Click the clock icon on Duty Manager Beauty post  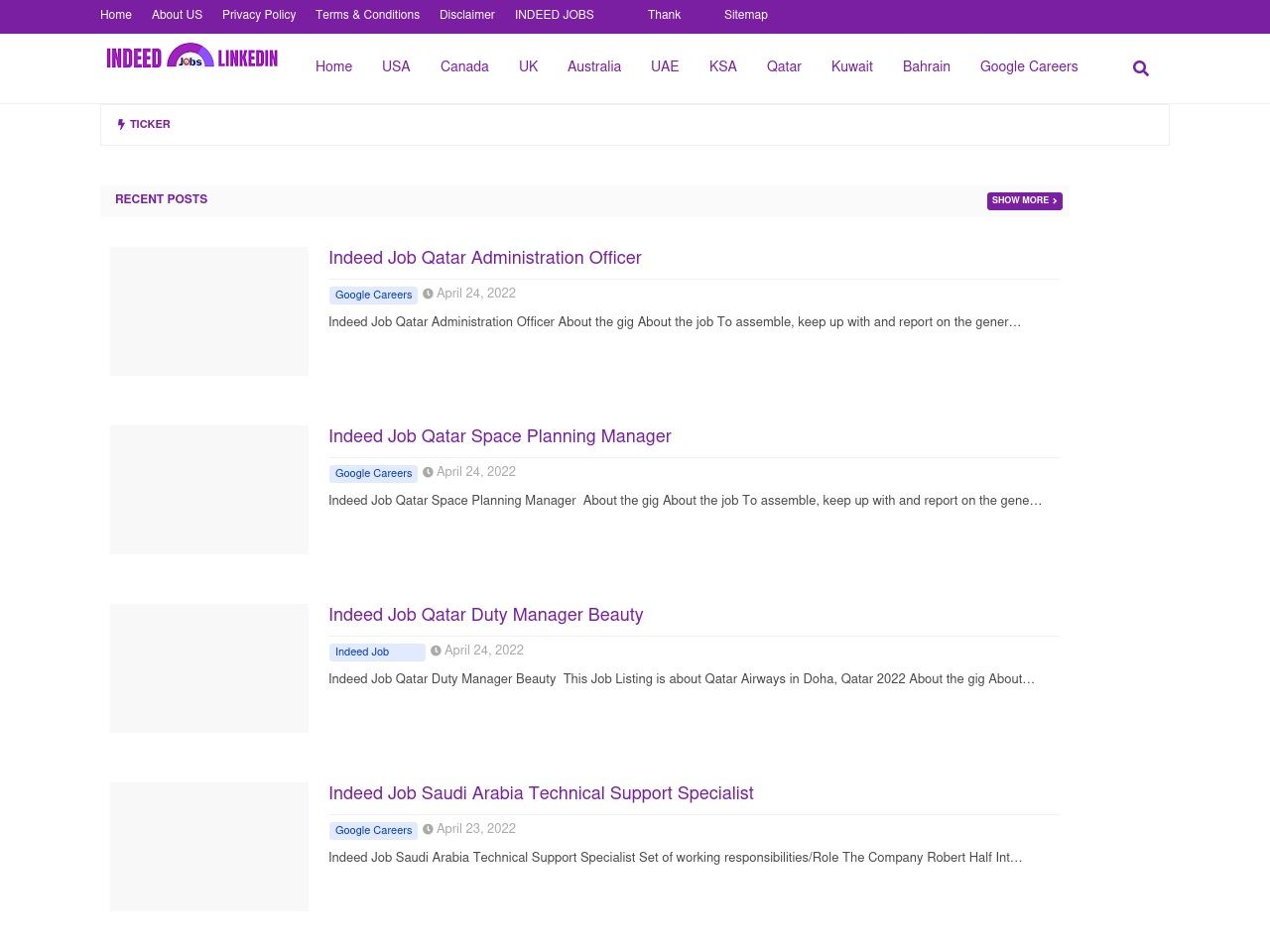tap(436, 651)
